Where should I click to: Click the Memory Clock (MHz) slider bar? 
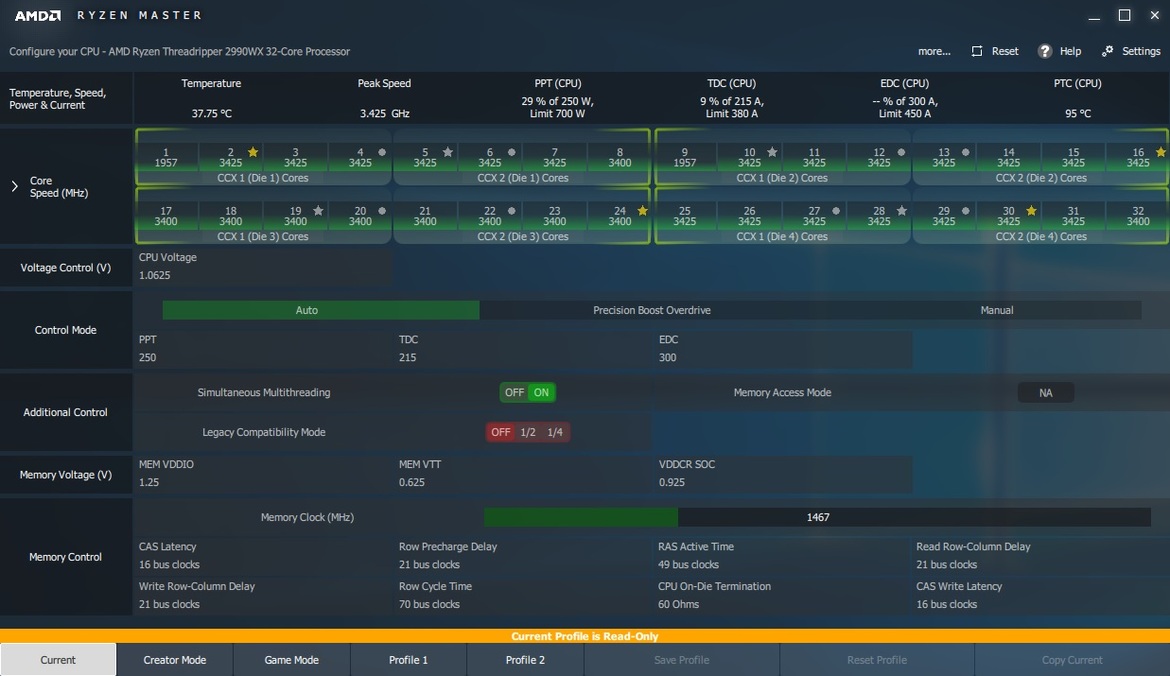tap(817, 517)
